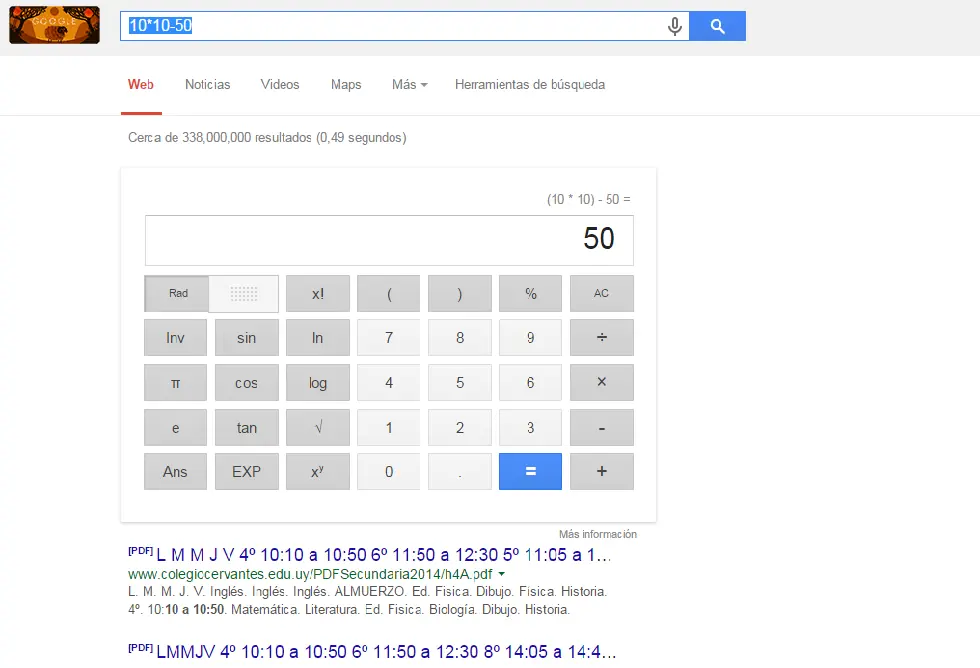
Task: Click the x to the power y key
Action: [x=318, y=472]
